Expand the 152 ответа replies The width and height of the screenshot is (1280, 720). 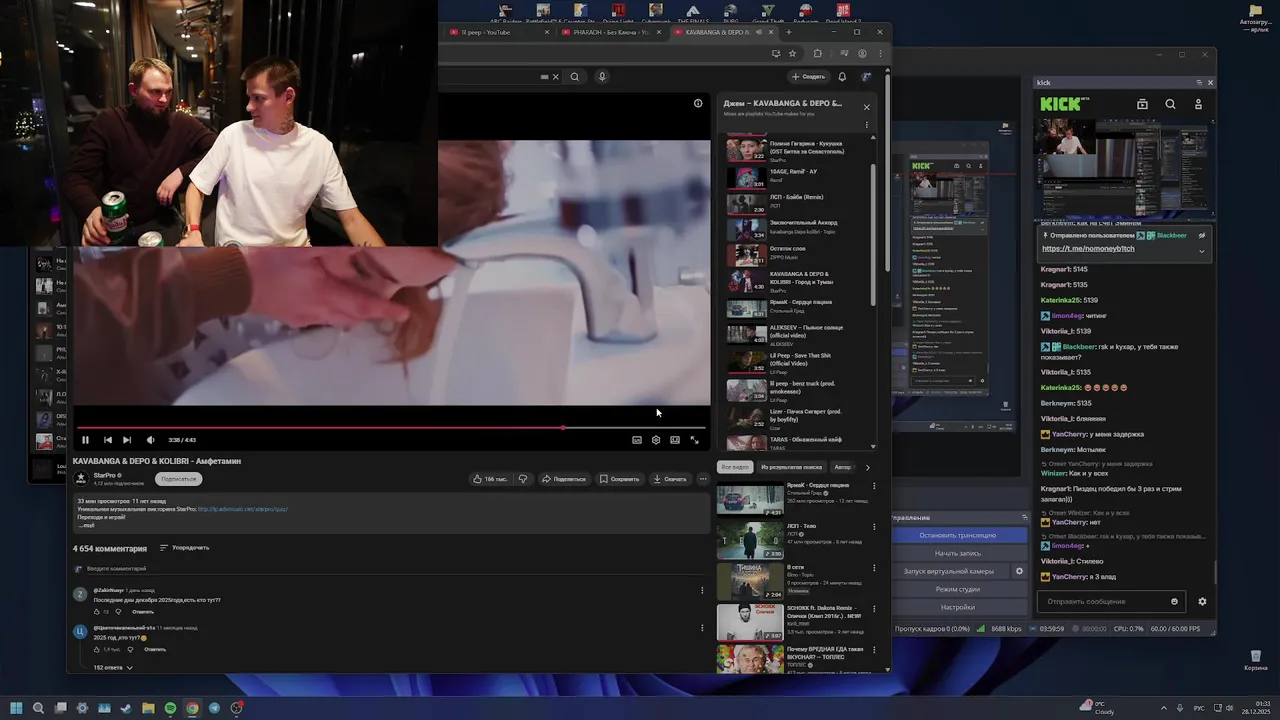click(113, 667)
